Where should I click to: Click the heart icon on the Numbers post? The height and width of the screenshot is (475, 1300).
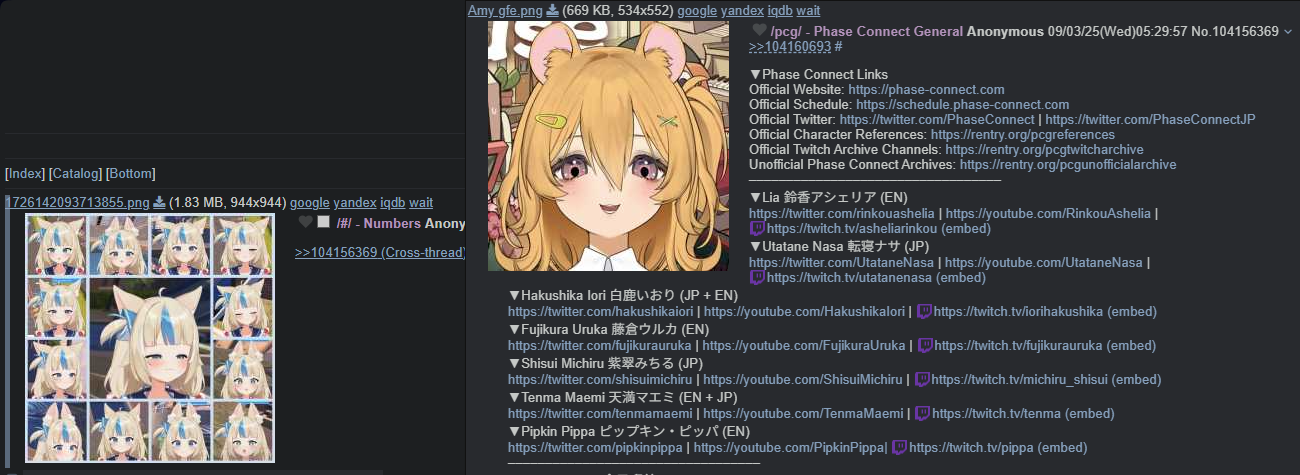(306, 223)
